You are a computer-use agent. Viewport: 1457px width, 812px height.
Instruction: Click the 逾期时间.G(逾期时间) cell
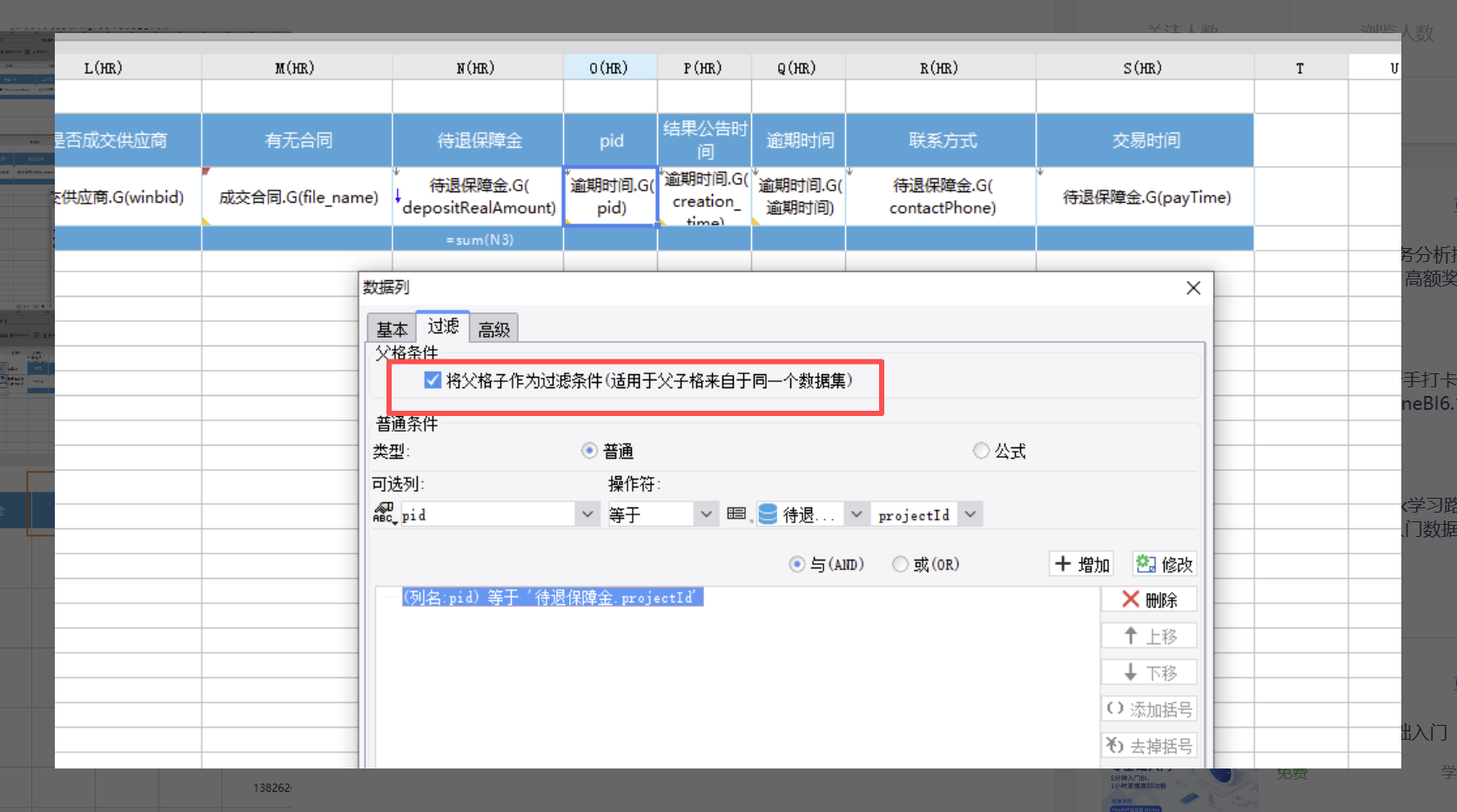(798, 197)
